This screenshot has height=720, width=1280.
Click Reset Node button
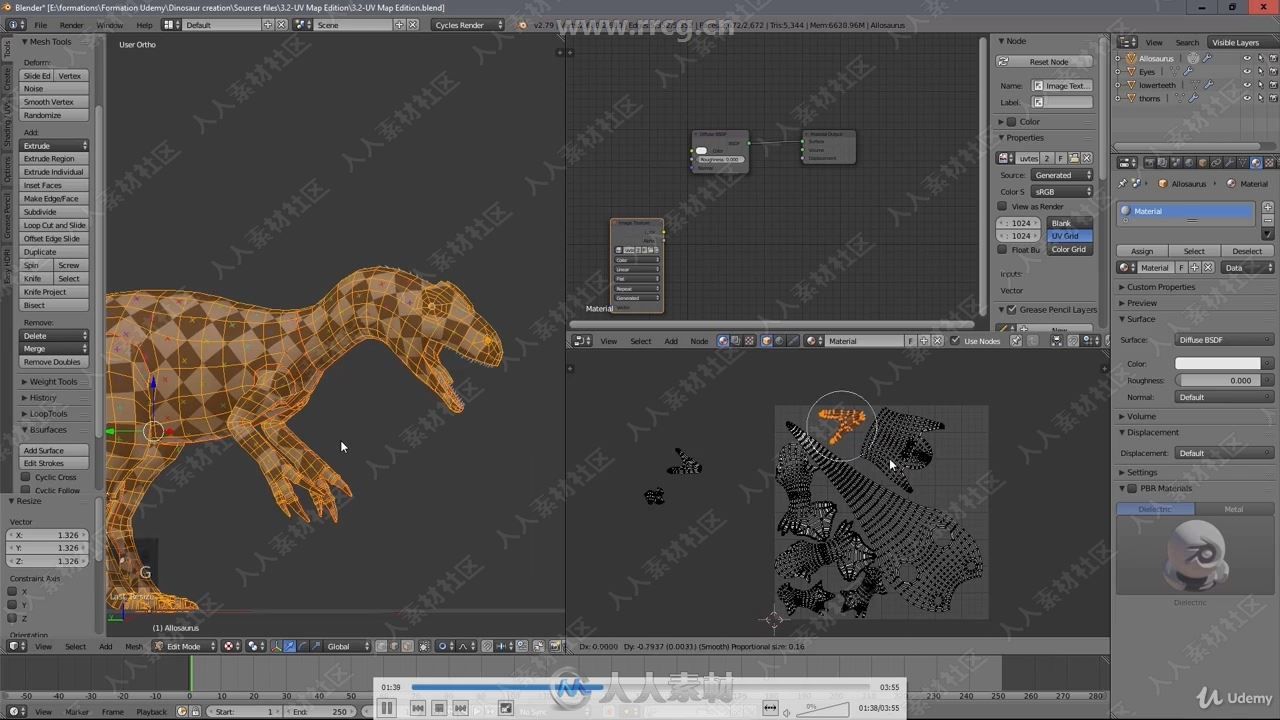tap(1046, 61)
